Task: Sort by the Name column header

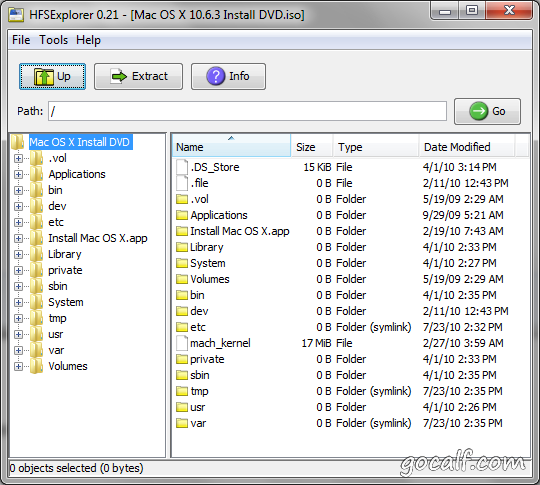Action: tap(231, 146)
